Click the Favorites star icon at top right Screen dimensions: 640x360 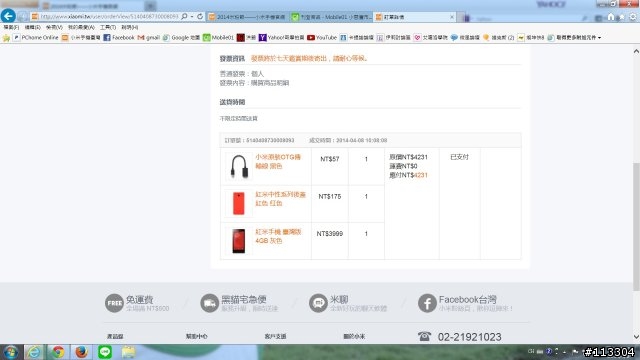[622, 17]
